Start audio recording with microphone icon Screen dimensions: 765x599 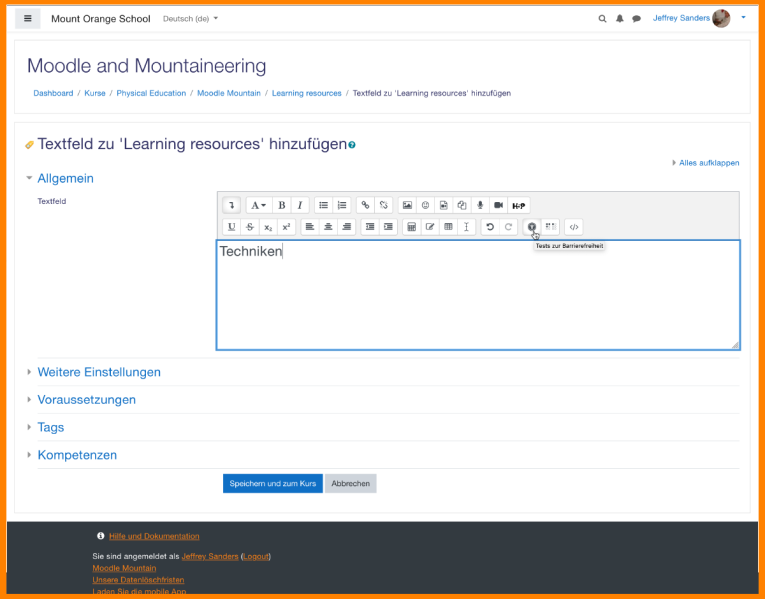tap(480, 205)
